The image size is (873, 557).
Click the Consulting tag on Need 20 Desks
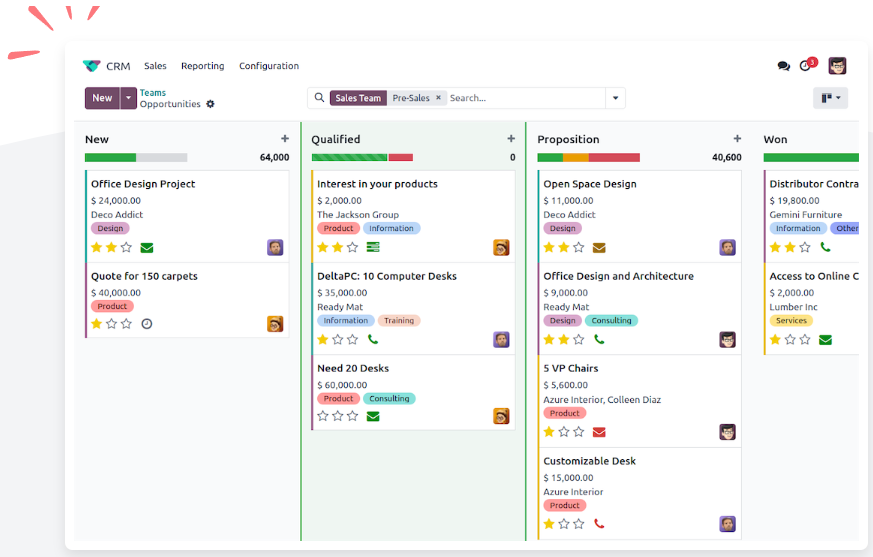click(389, 399)
